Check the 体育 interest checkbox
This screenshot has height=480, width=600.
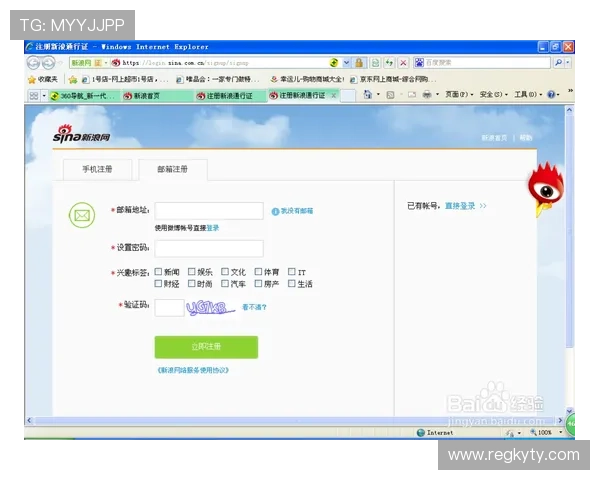pos(258,271)
